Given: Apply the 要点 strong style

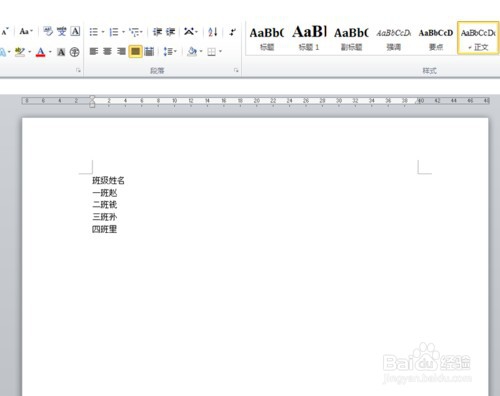Looking at the screenshot, I should point(436,38).
